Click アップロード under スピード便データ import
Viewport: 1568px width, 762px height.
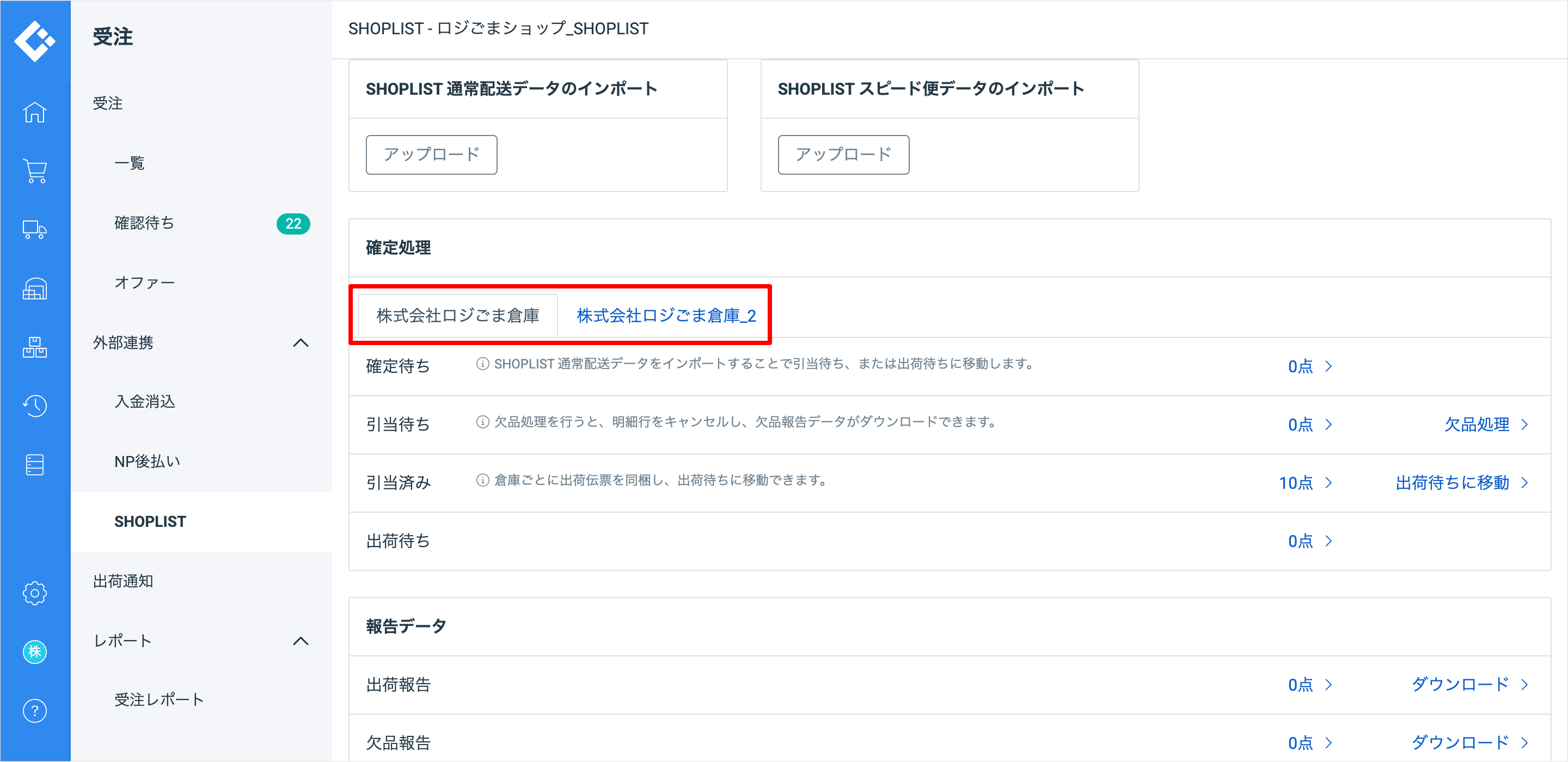(843, 155)
